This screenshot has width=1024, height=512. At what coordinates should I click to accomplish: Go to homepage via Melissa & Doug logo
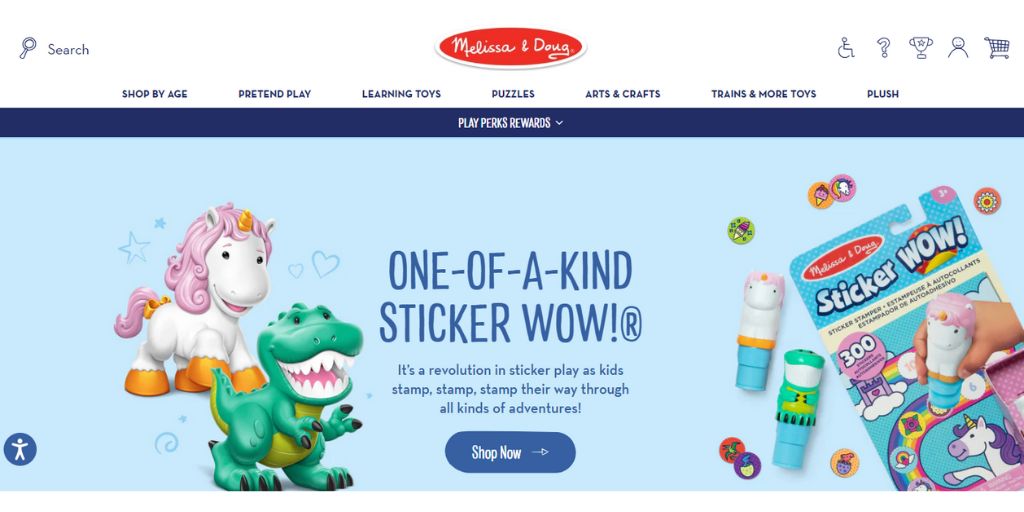511,48
